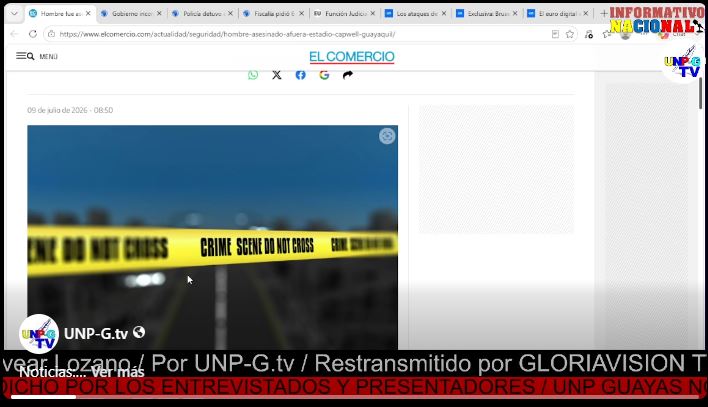The image size is (708, 407).
Task: Open the reader view icon in address bar
Action: click(555, 34)
